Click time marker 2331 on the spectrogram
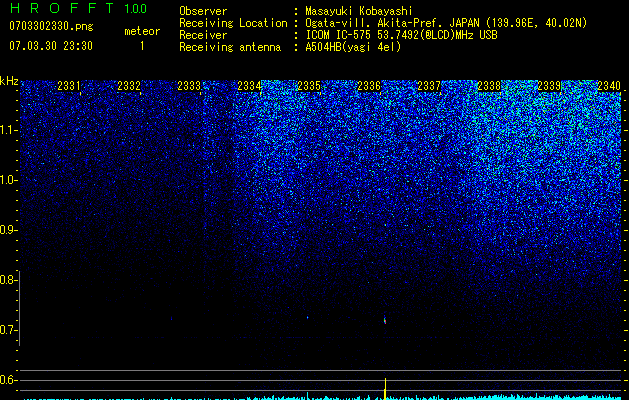The width and height of the screenshot is (629, 400). pos(69,86)
